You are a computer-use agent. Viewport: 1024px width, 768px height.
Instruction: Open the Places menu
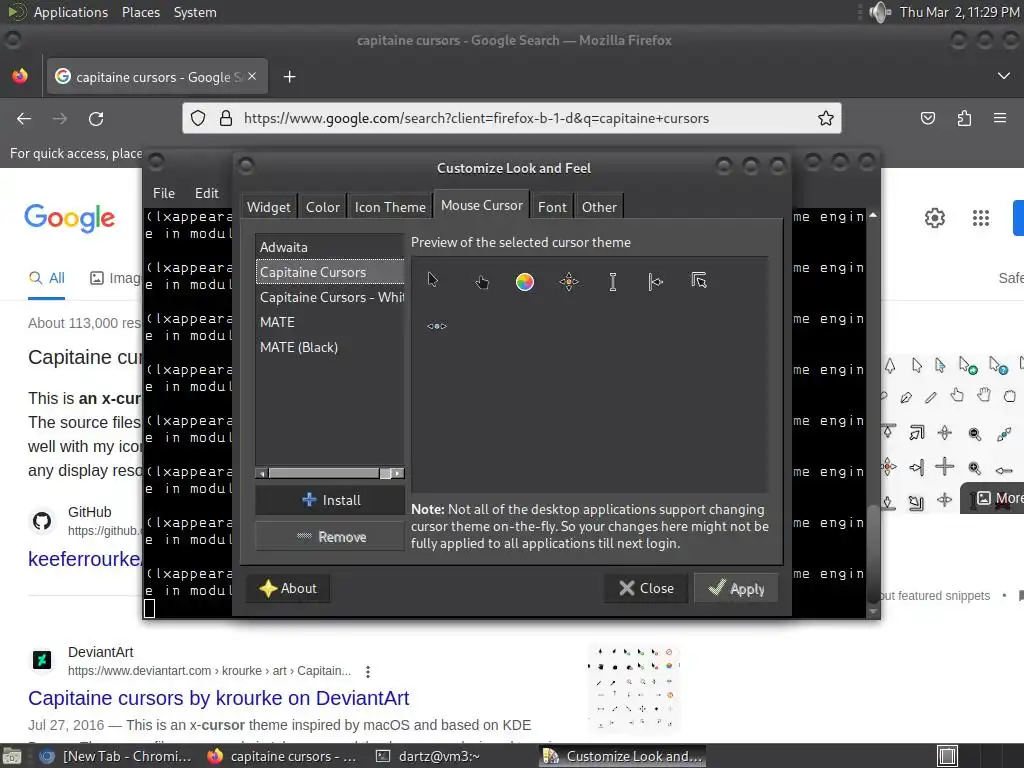[x=140, y=12]
